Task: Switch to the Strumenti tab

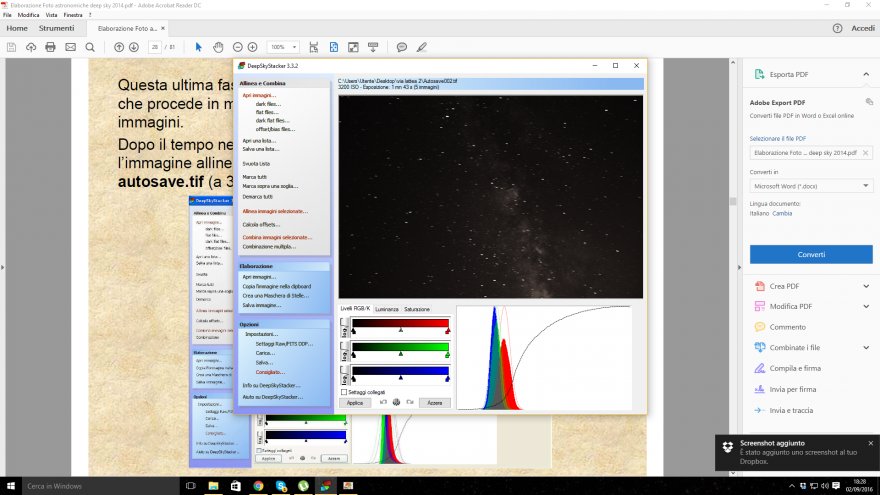Action: [56, 28]
